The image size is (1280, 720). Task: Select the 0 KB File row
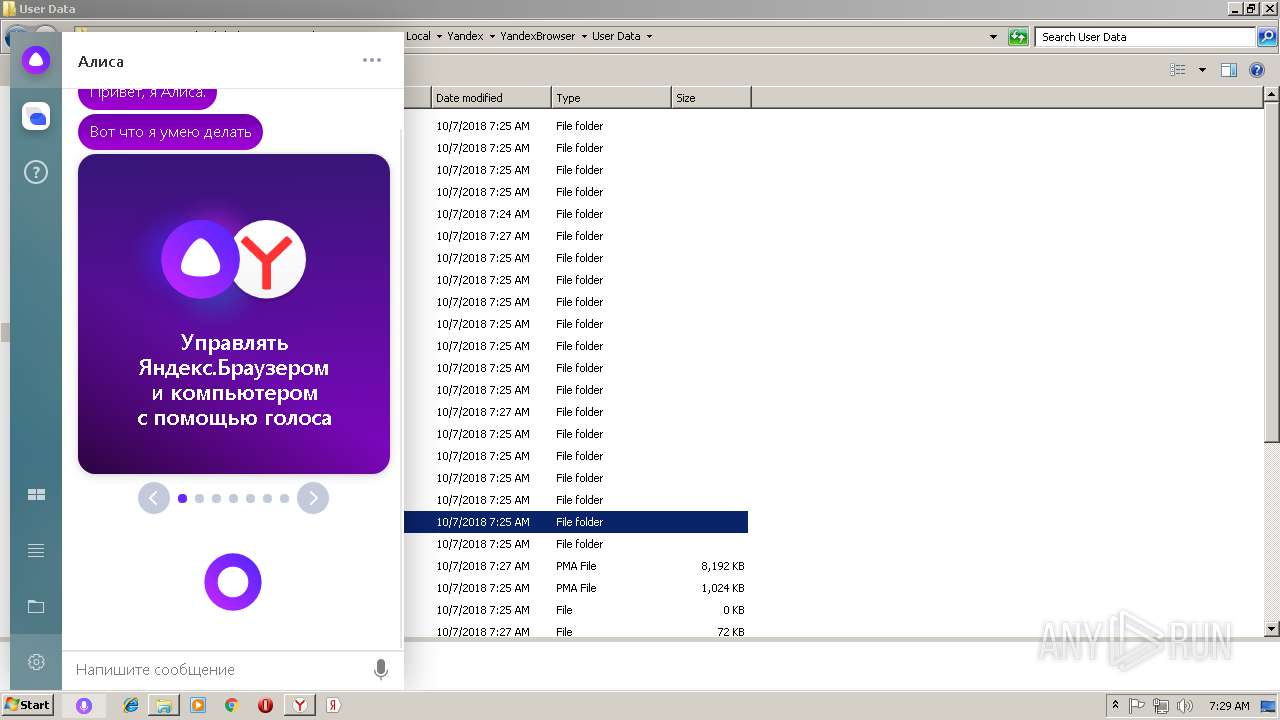576,610
